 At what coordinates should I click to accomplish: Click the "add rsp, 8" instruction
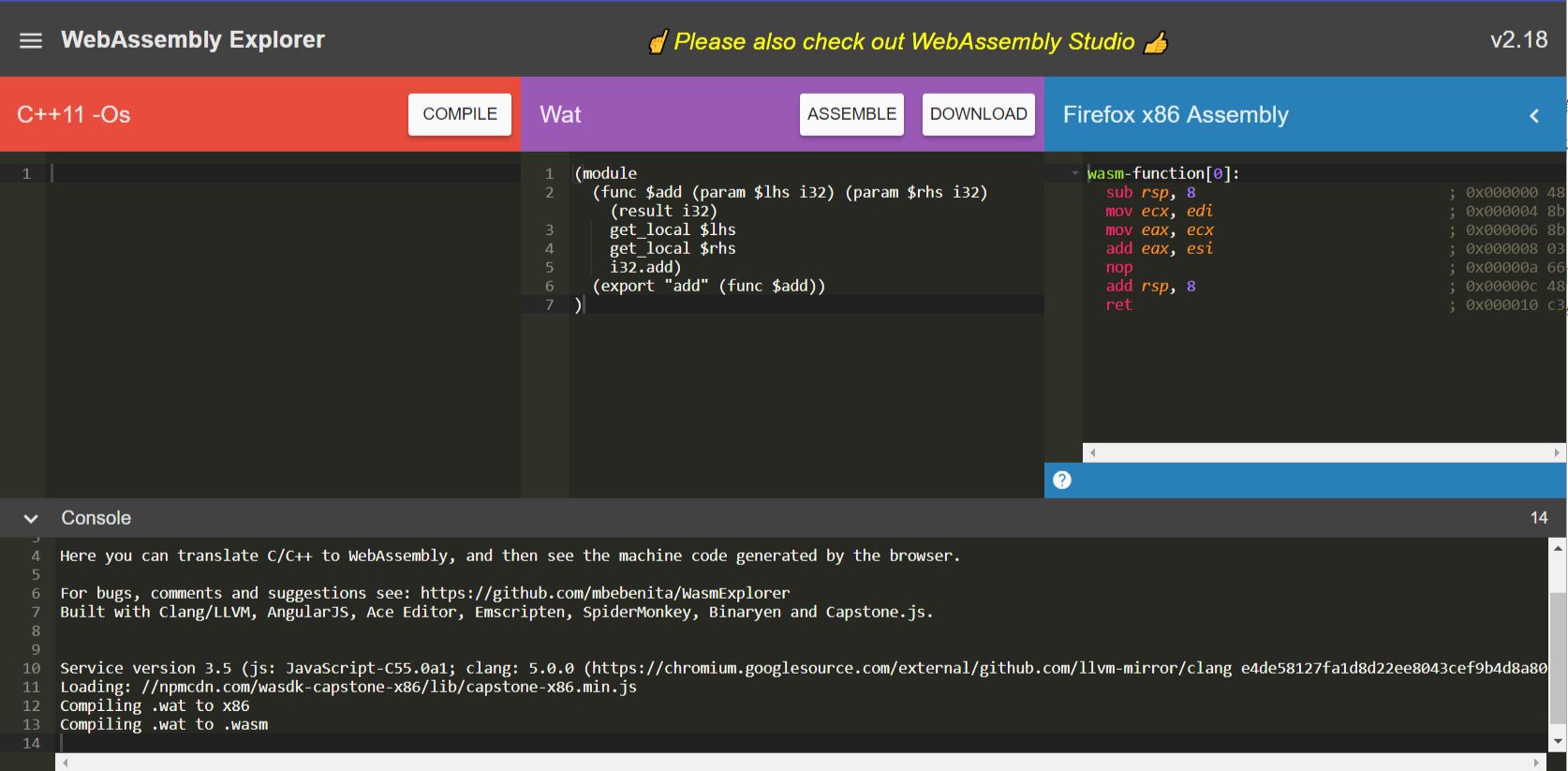[x=1150, y=286]
